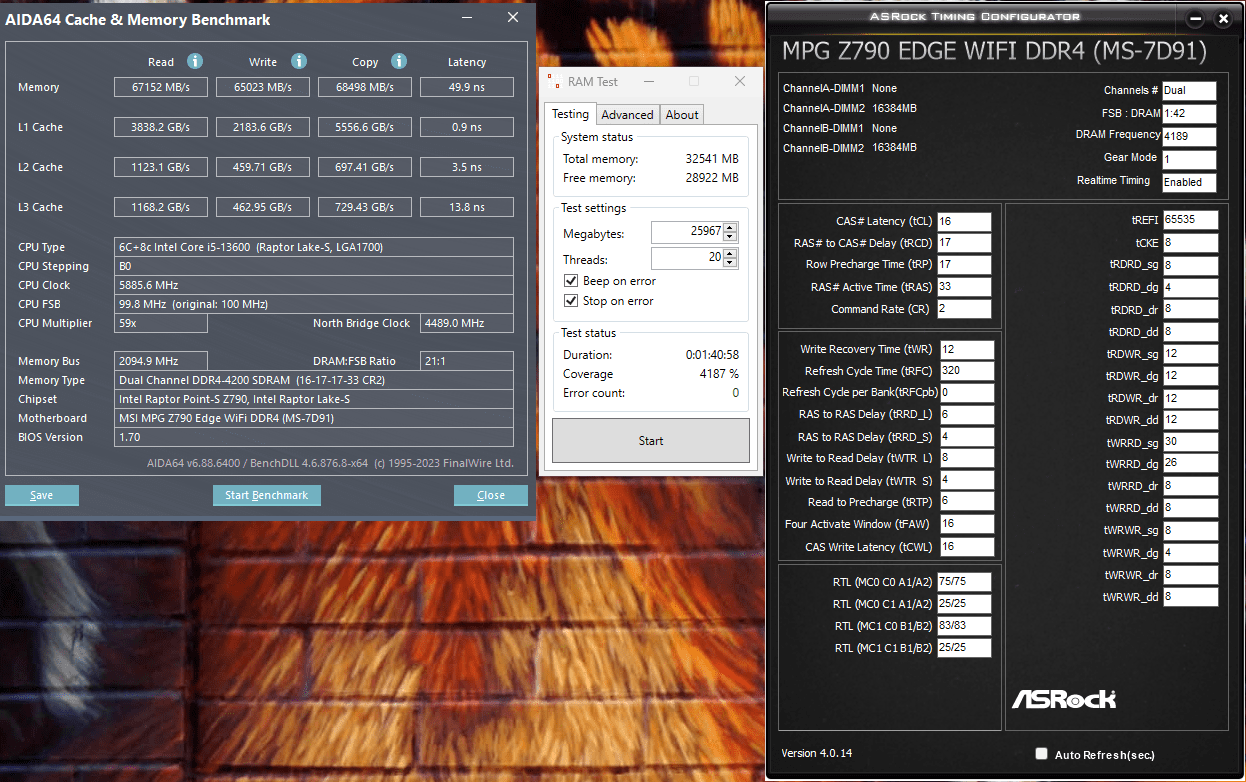Click the Threads input field

tap(687, 257)
